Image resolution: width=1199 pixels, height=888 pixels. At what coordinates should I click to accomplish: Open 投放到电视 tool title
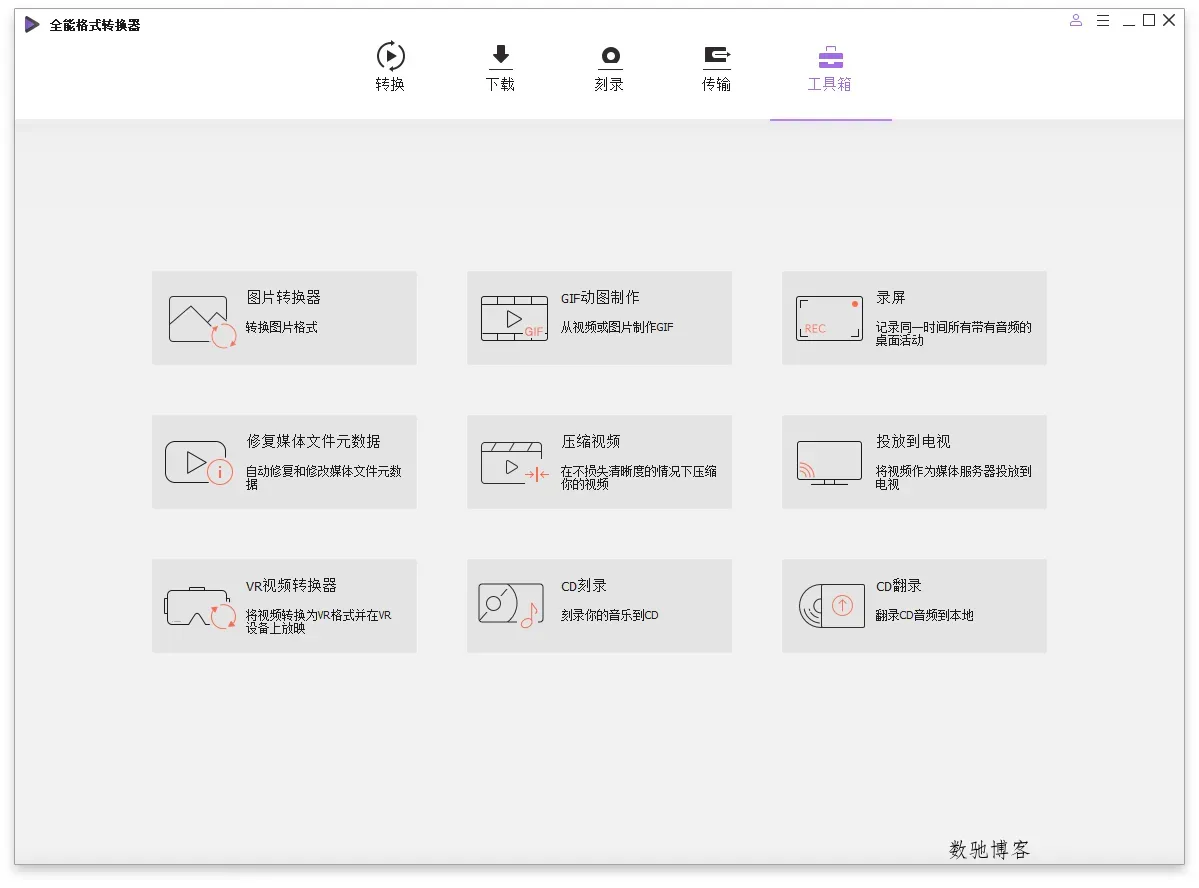click(913, 441)
